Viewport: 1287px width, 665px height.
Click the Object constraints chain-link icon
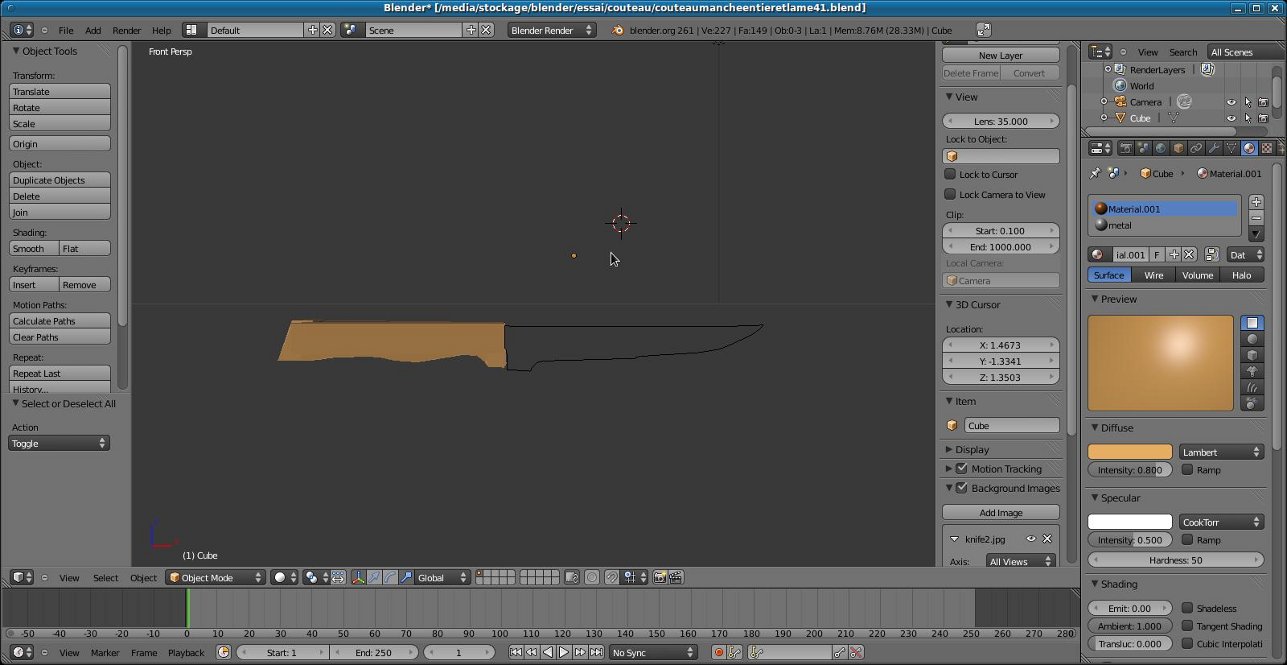click(1195, 148)
